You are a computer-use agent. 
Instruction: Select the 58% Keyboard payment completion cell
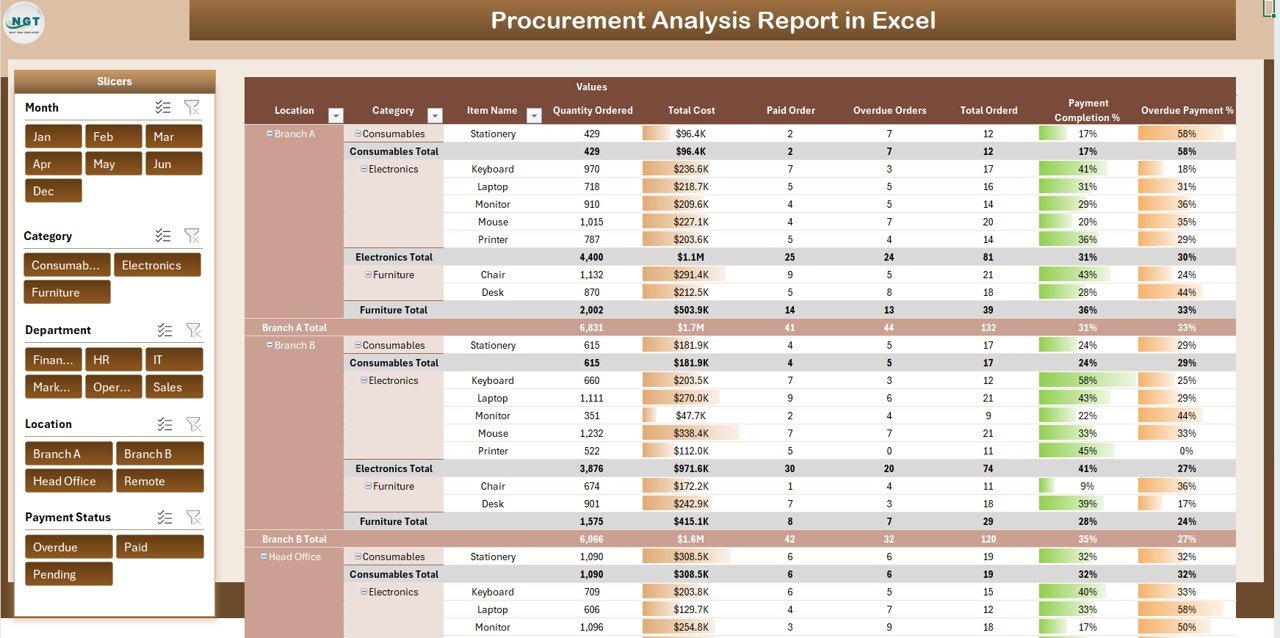[x=1088, y=380]
